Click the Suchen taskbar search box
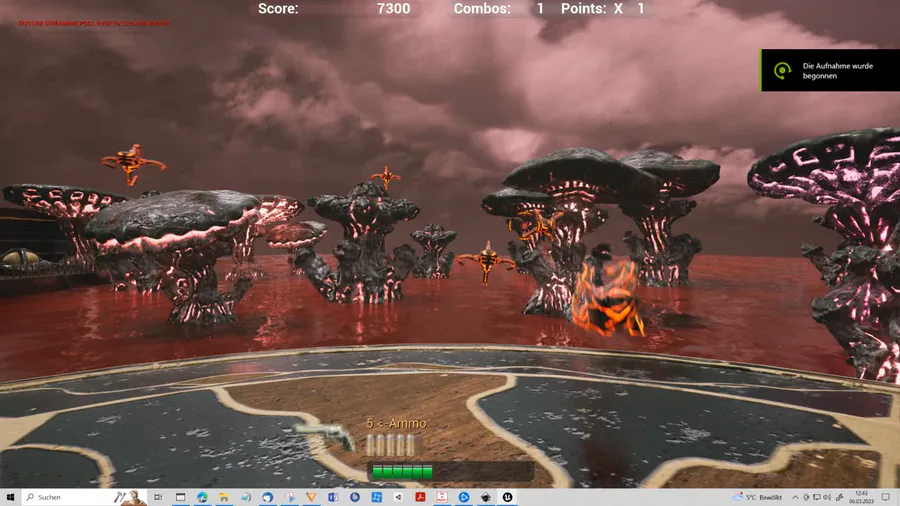This screenshot has height=506, width=900. 84,497
